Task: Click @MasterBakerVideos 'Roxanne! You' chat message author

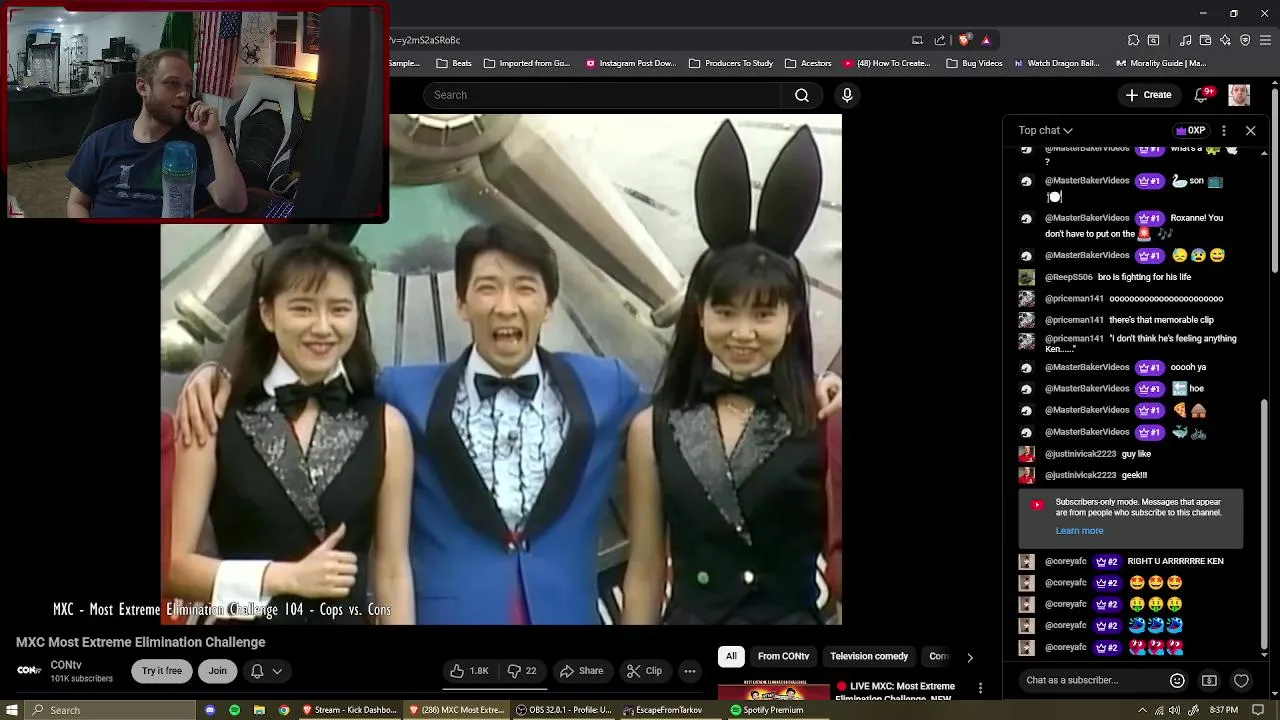Action: (x=1087, y=218)
